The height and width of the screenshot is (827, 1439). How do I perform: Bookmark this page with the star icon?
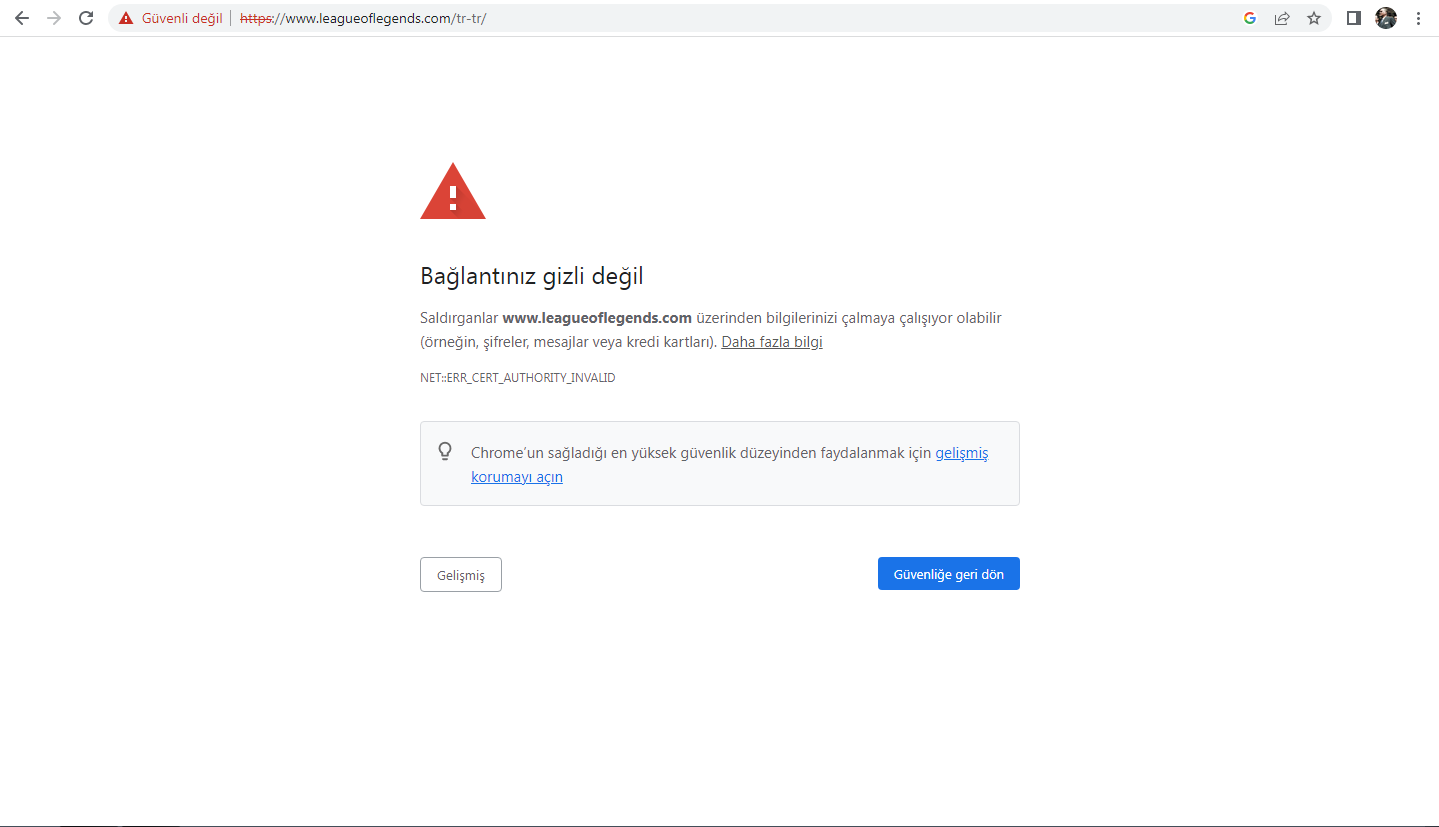pyautogui.click(x=1314, y=18)
